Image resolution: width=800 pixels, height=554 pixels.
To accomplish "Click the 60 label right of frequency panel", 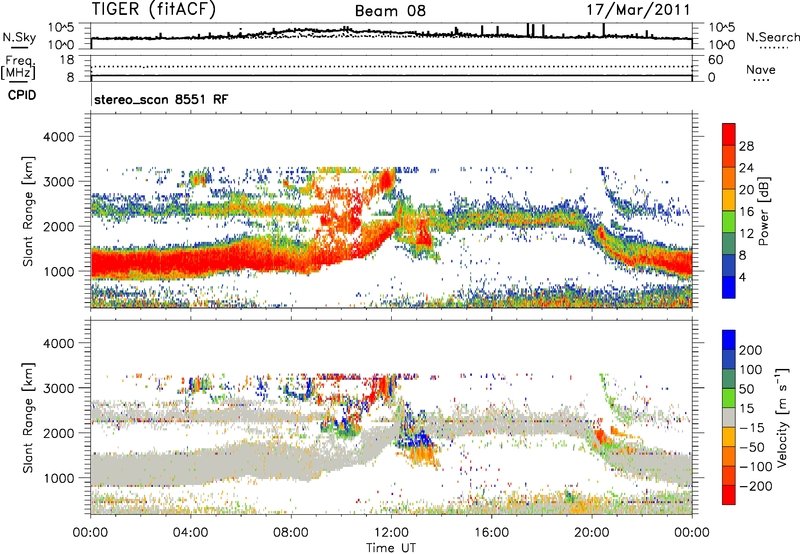I will [716, 60].
